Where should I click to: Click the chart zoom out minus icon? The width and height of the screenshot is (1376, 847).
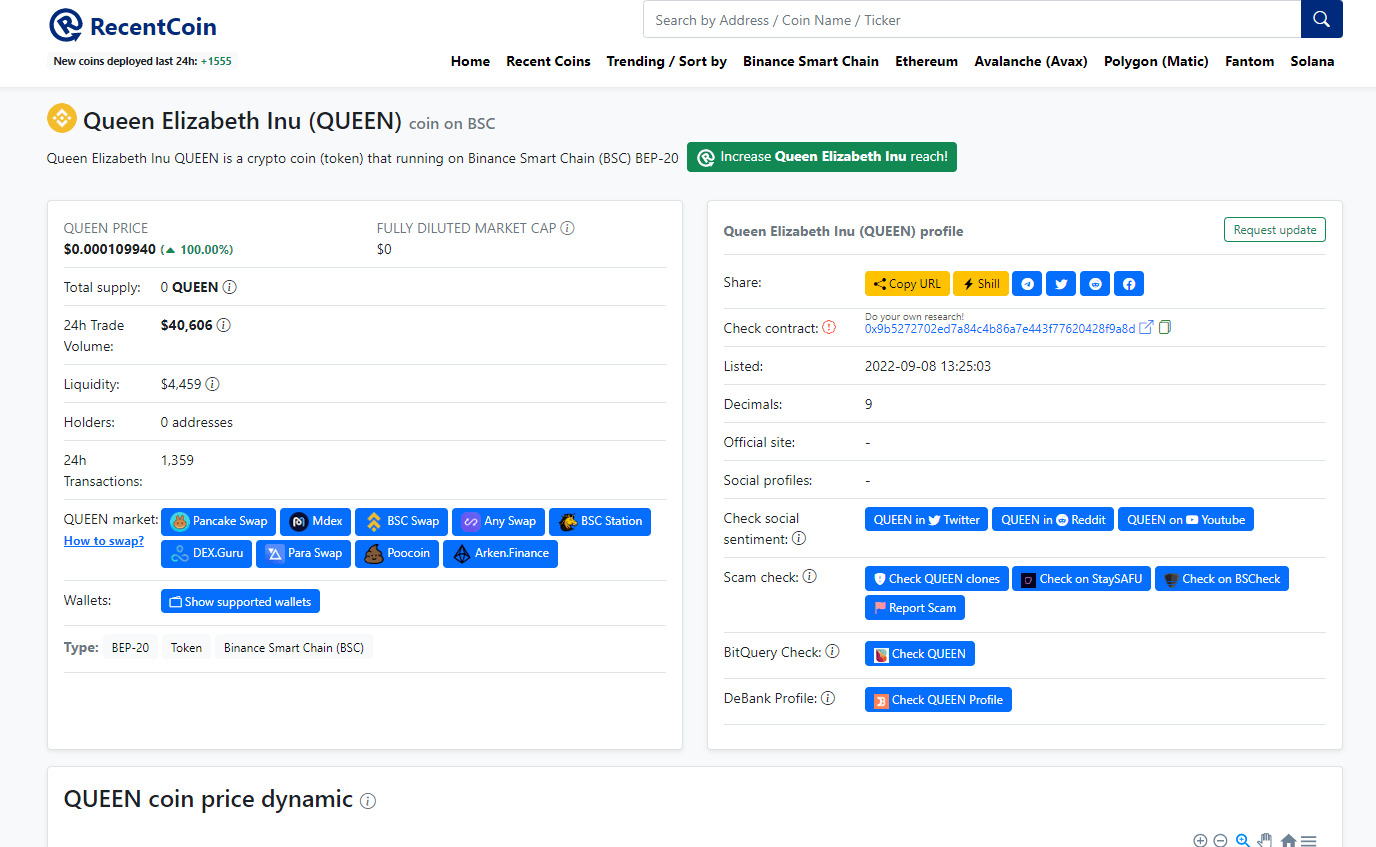point(1220,841)
